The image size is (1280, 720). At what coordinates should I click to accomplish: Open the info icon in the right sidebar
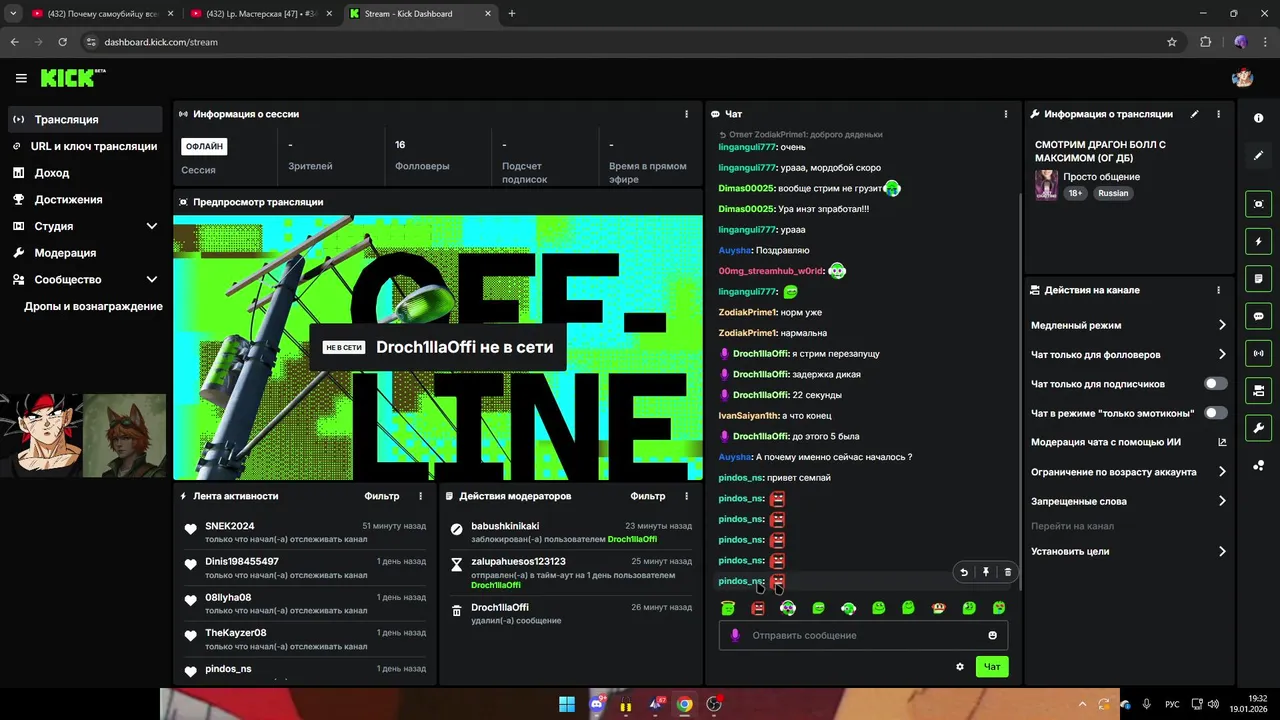pos(1258,118)
